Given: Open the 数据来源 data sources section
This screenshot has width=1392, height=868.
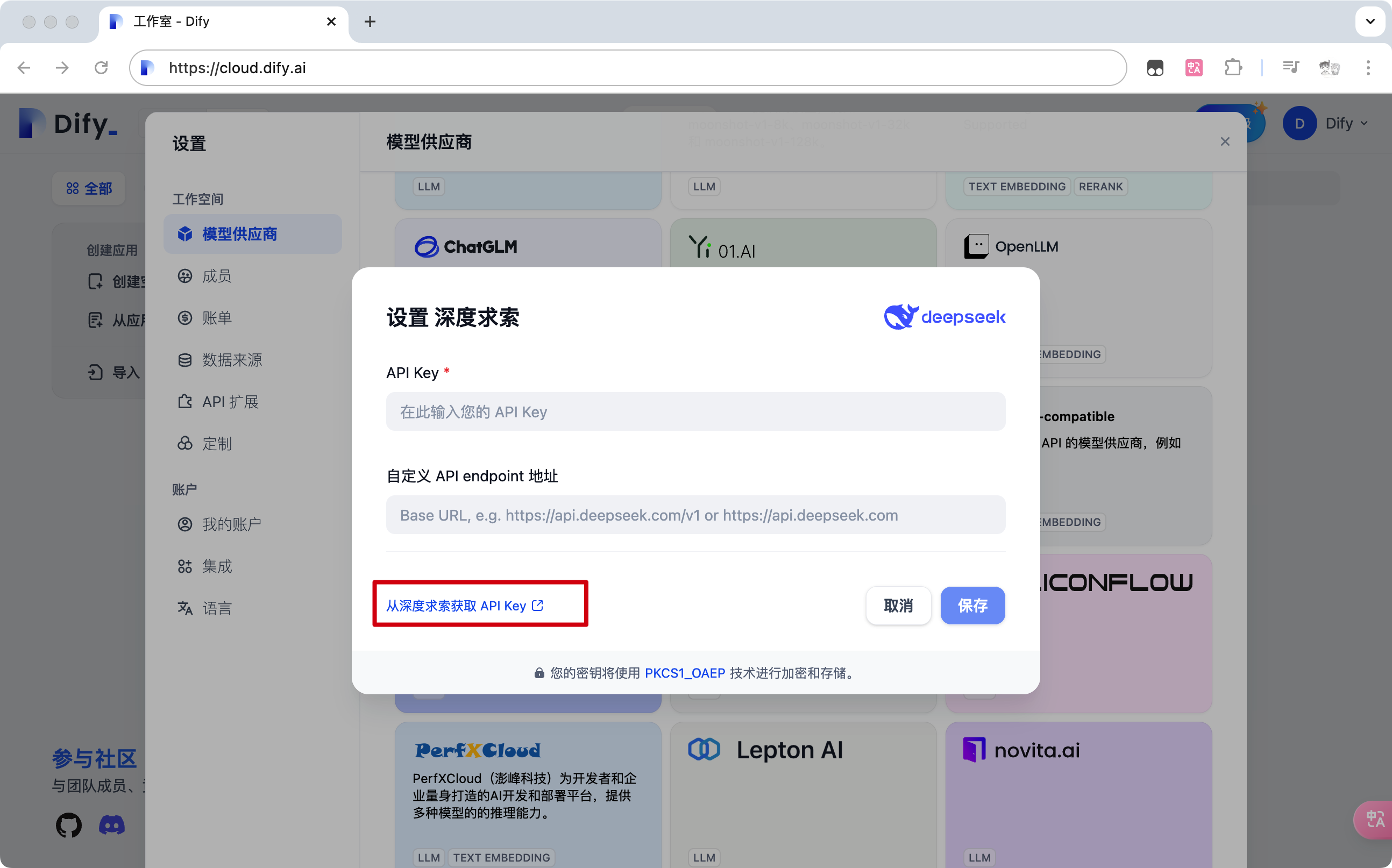Looking at the screenshot, I should pyautogui.click(x=231, y=359).
